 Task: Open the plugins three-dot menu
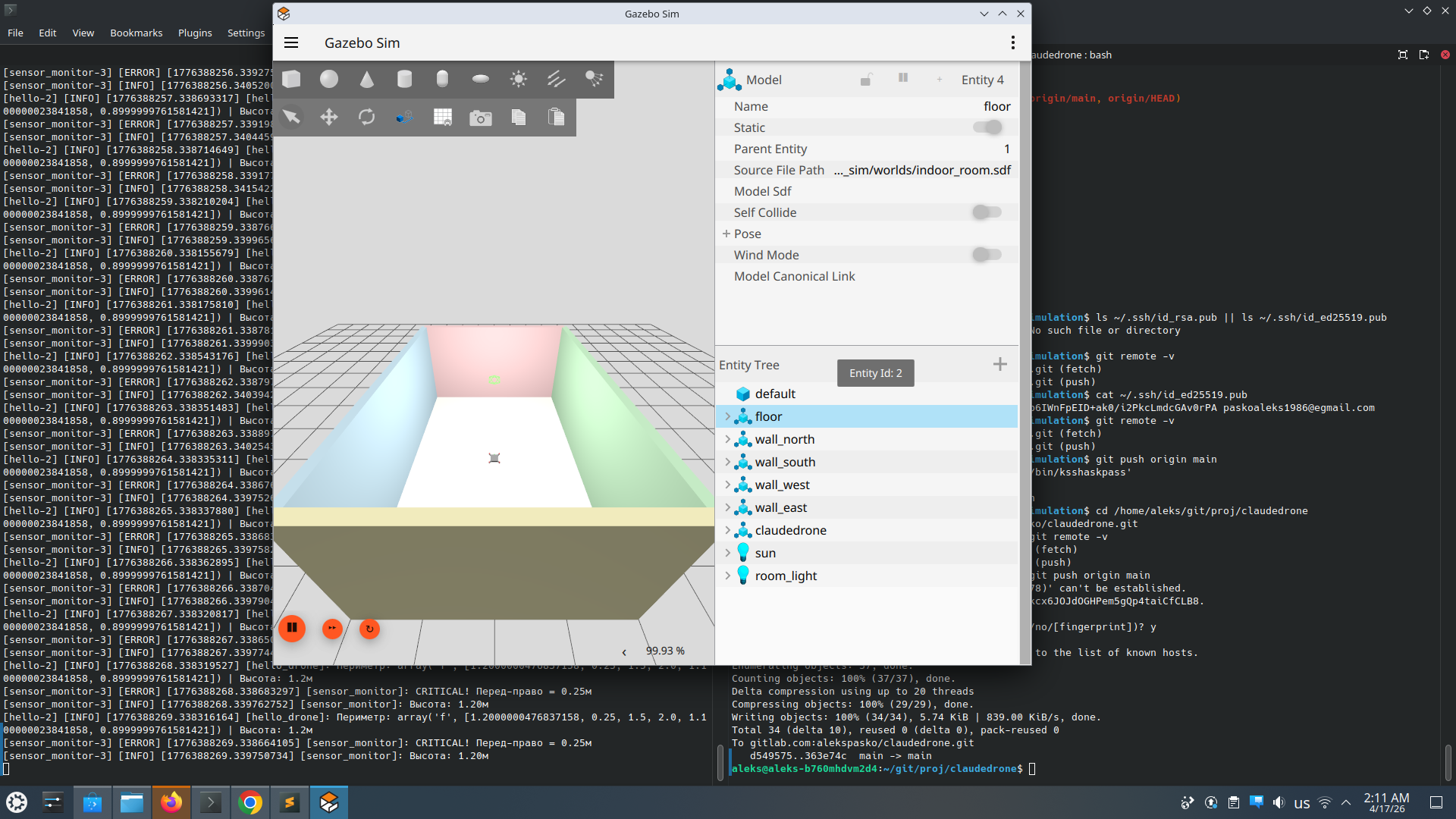[x=1012, y=42]
